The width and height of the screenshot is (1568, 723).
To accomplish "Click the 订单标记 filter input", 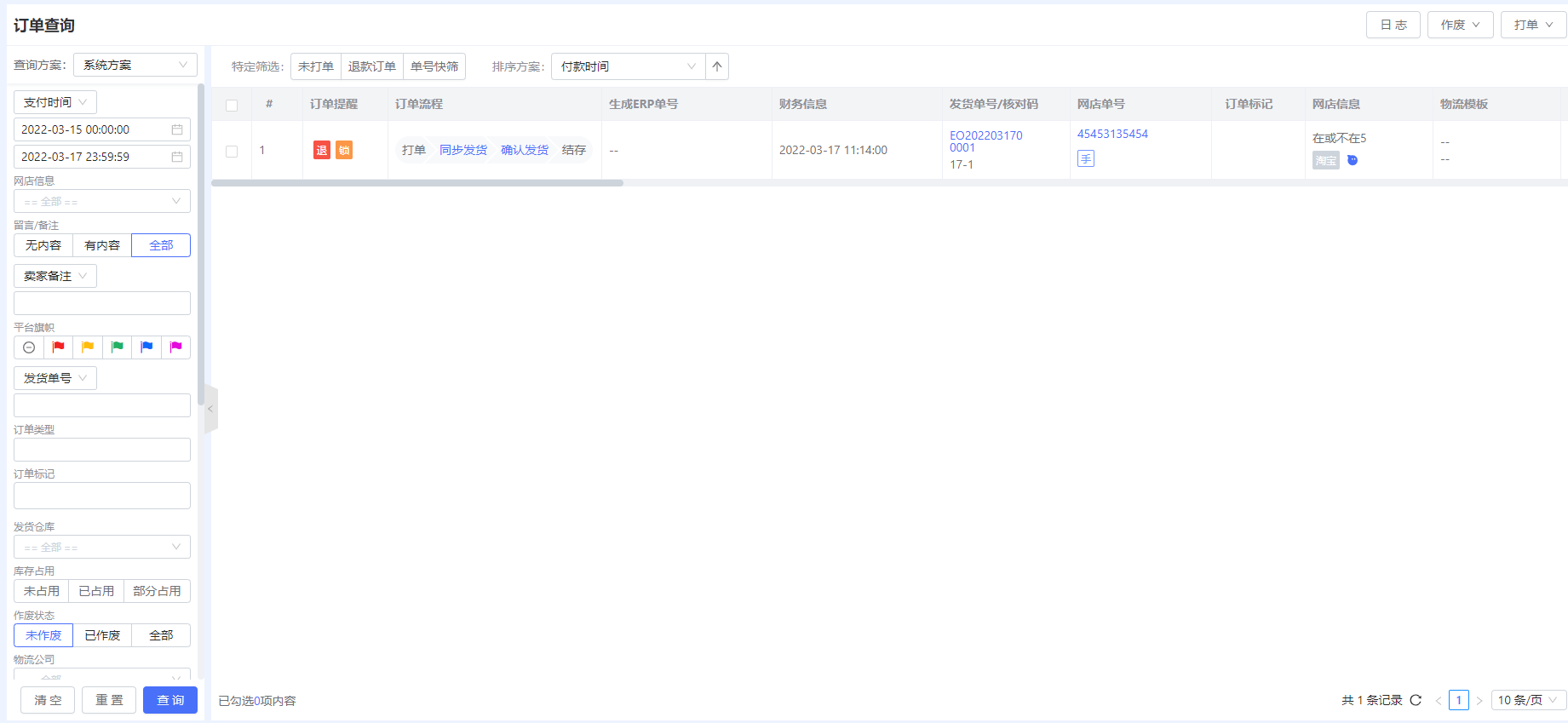I will point(102,496).
